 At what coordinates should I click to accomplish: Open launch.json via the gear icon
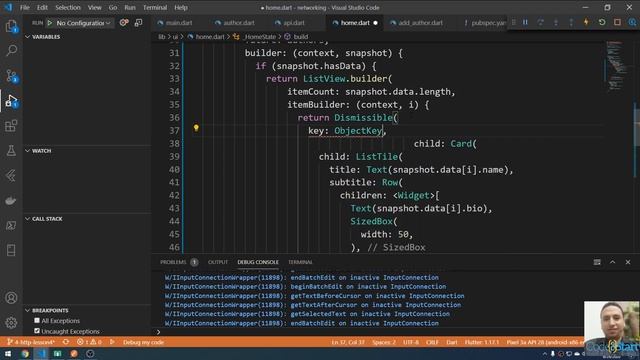[x=124, y=23]
